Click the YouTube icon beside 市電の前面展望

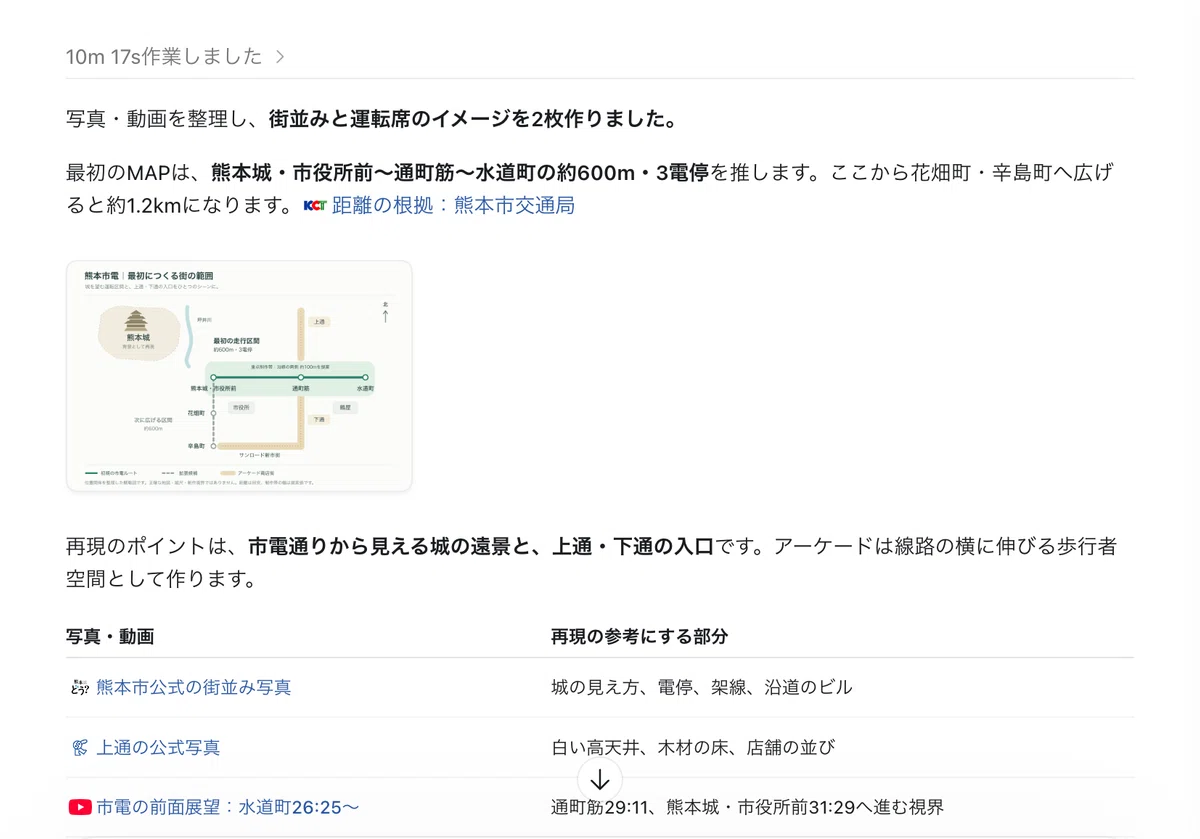tap(80, 806)
